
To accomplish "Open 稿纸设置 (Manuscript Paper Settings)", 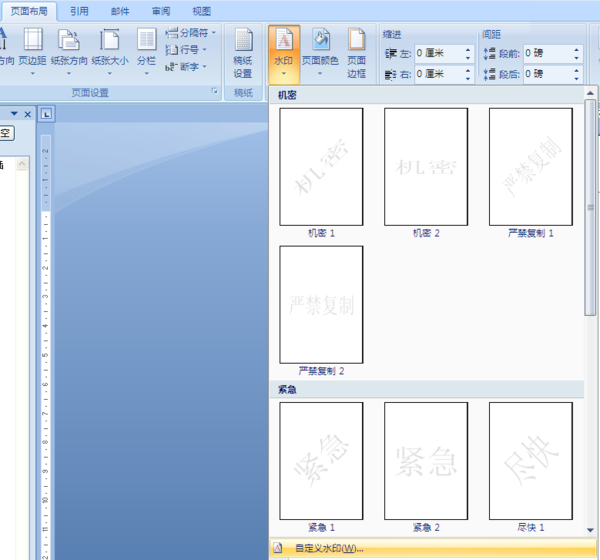I will point(243,53).
